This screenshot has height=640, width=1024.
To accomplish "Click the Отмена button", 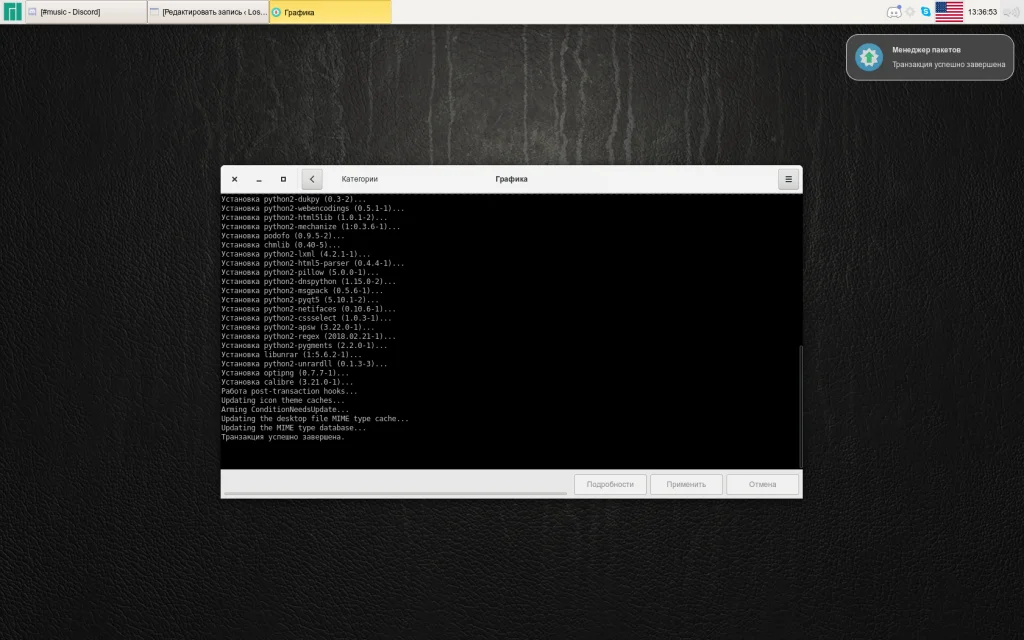I will click(762, 485).
